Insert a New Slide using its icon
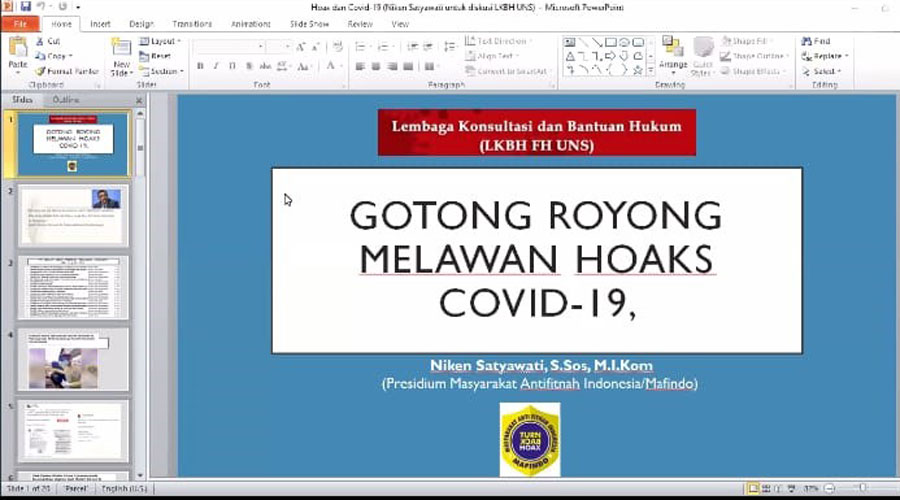The image size is (900, 500). [x=121, y=47]
